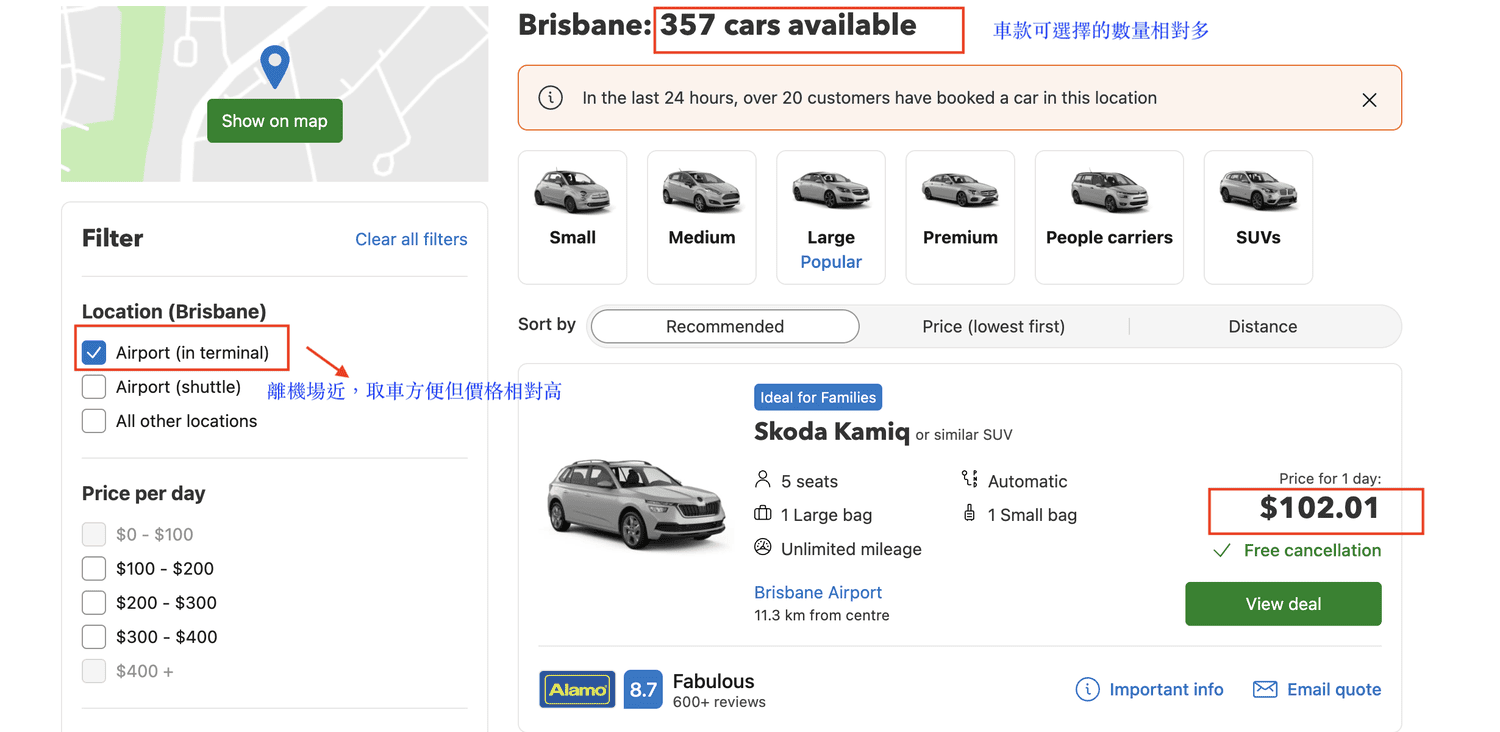Select the People carriers category
Image resolution: width=1500 pixels, height=732 pixels.
coord(1109,217)
